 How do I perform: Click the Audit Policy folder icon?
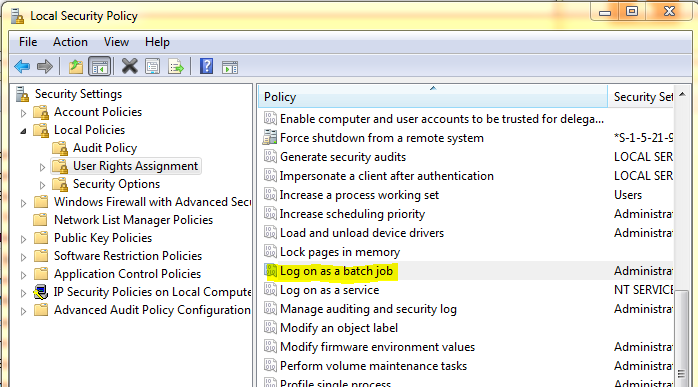point(60,148)
